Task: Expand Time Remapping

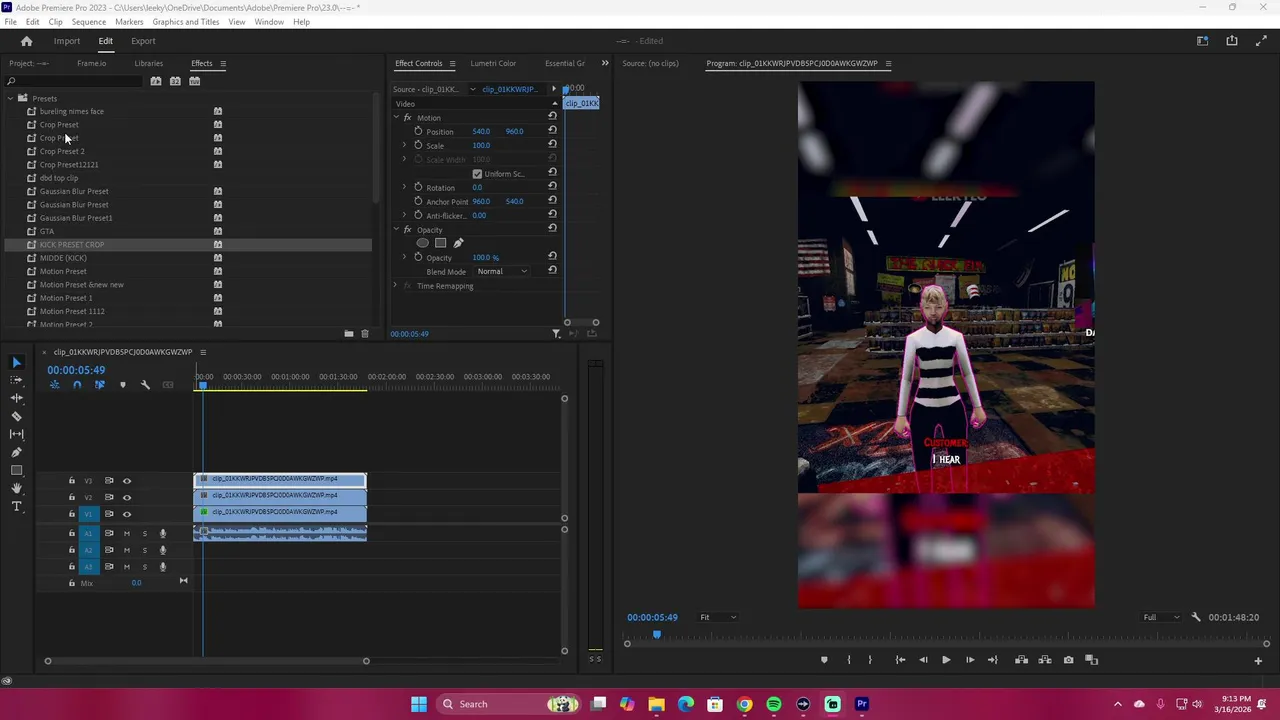Action: (396, 286)
